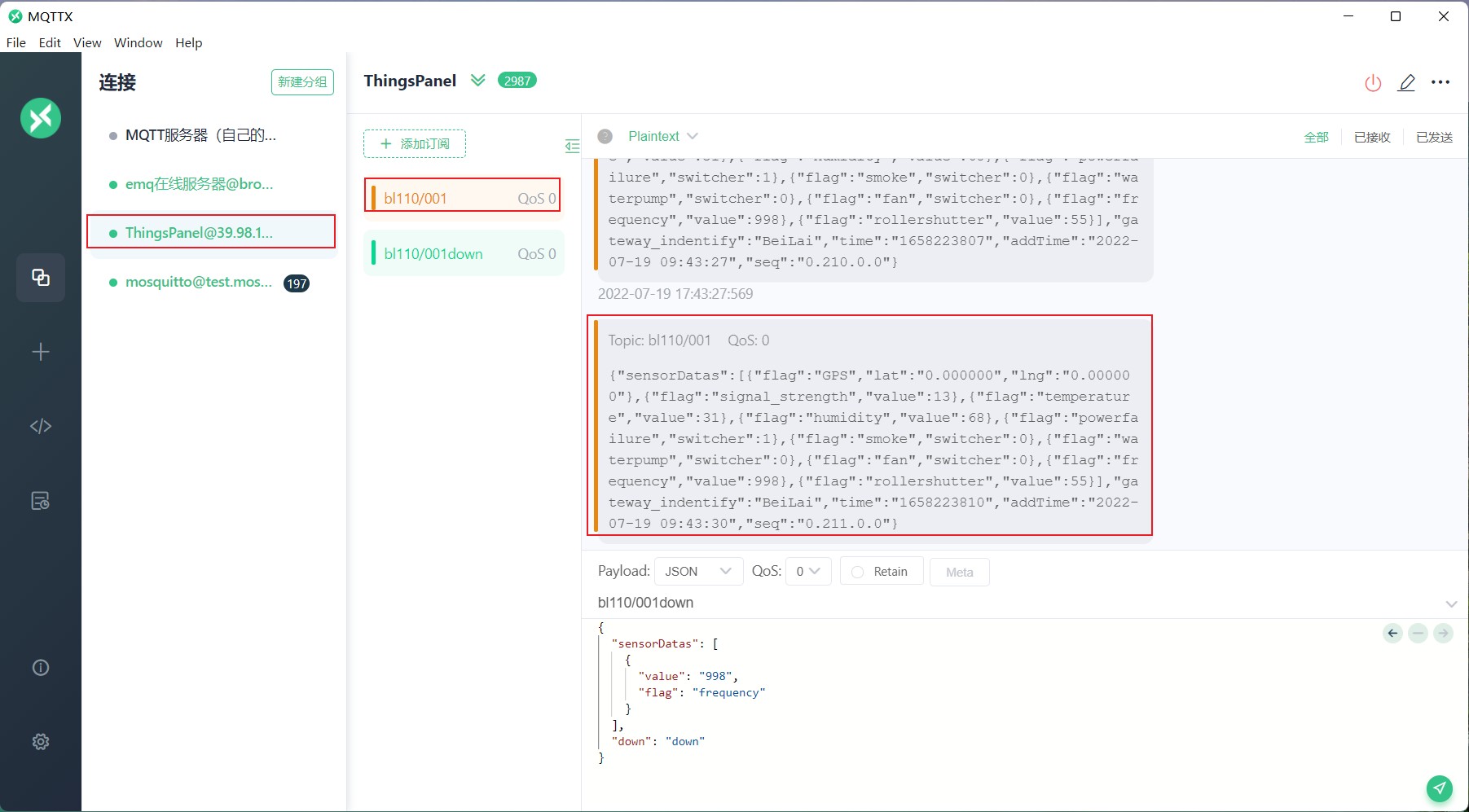1469x812 pixels.
Task: Select the bl110/001 subscription
Action: pyautogui.click(x=463, y=198)
